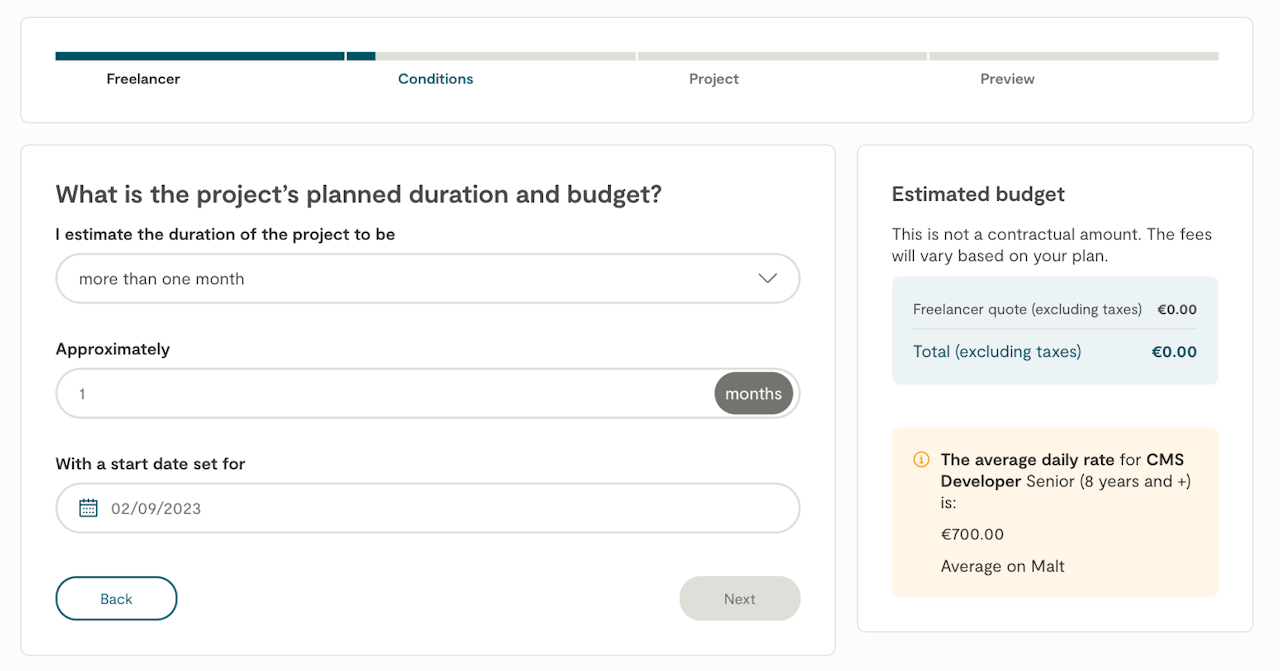Go to the Freelancer step
This screenshot has width=1280, height=671.
pyautogui.click(x=143, y=79)
